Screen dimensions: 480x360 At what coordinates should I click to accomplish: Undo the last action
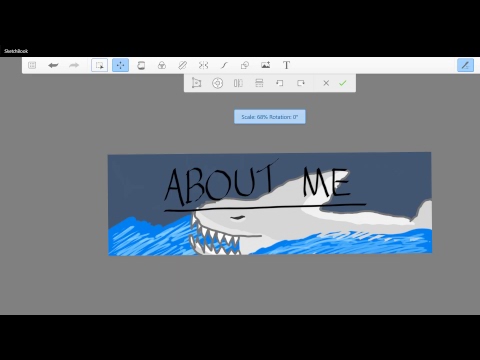[53, 65]
